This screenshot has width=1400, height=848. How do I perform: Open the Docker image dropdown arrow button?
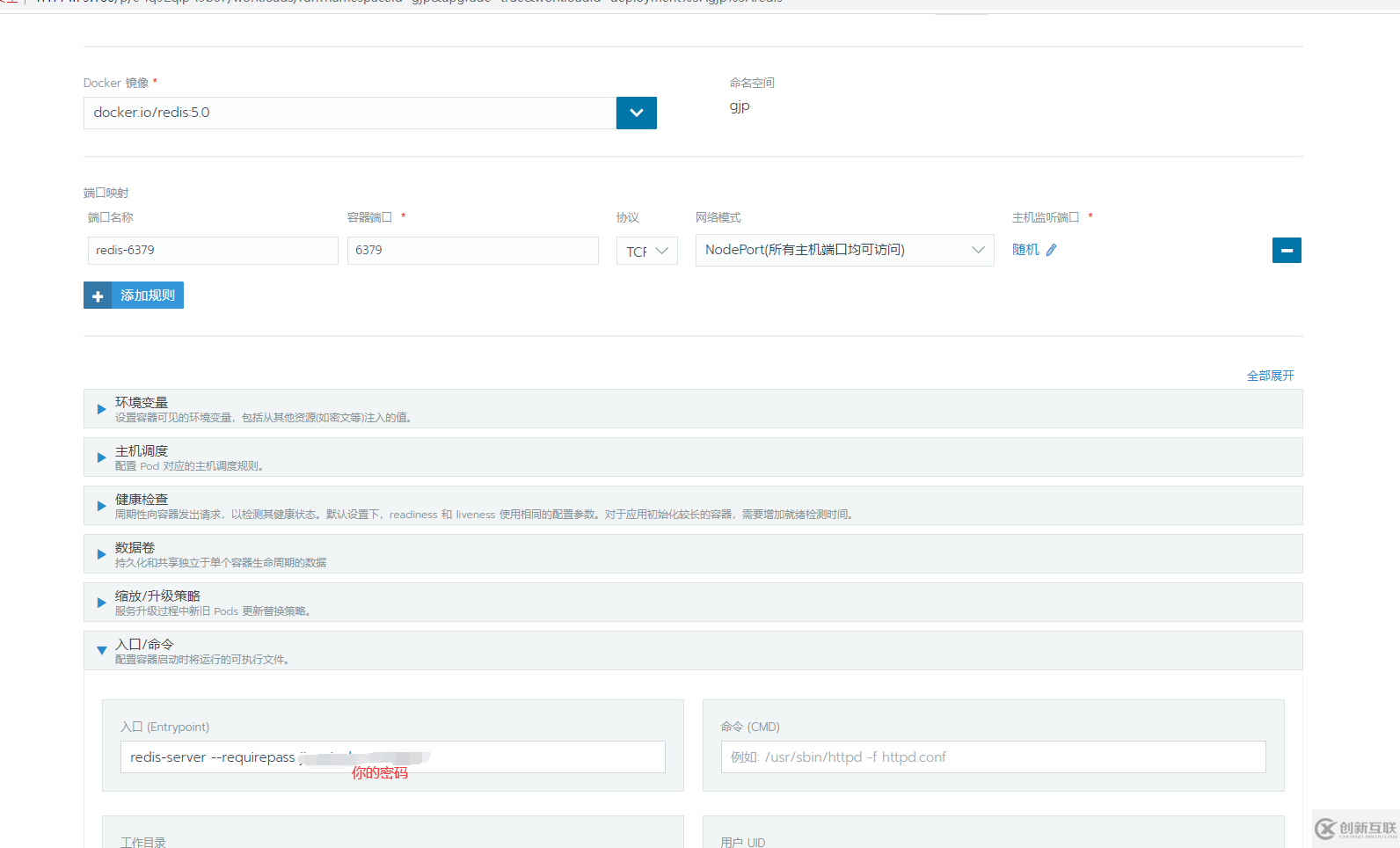(x=637, y=113)
